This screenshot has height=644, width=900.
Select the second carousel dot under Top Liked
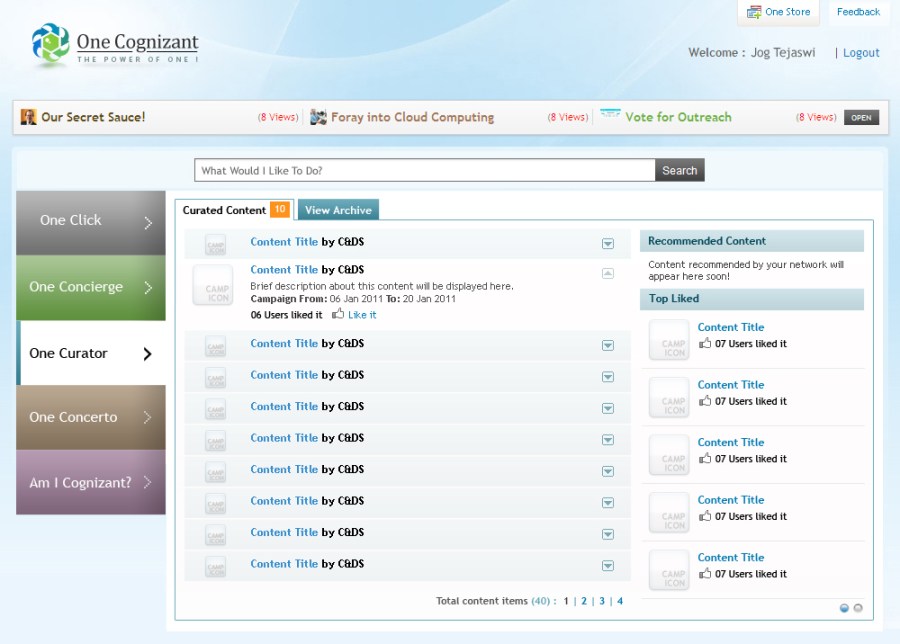tap(857, 607)
